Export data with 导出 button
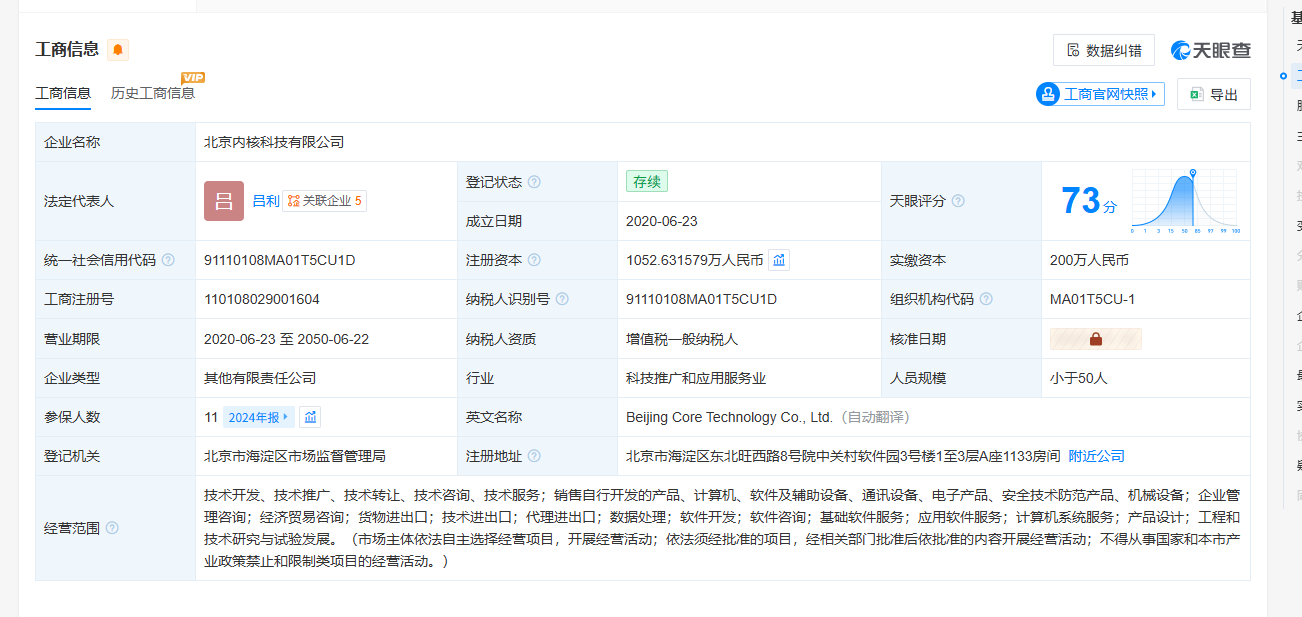The width and height of the screenshot is (1302, 617). click(1213, 94)
